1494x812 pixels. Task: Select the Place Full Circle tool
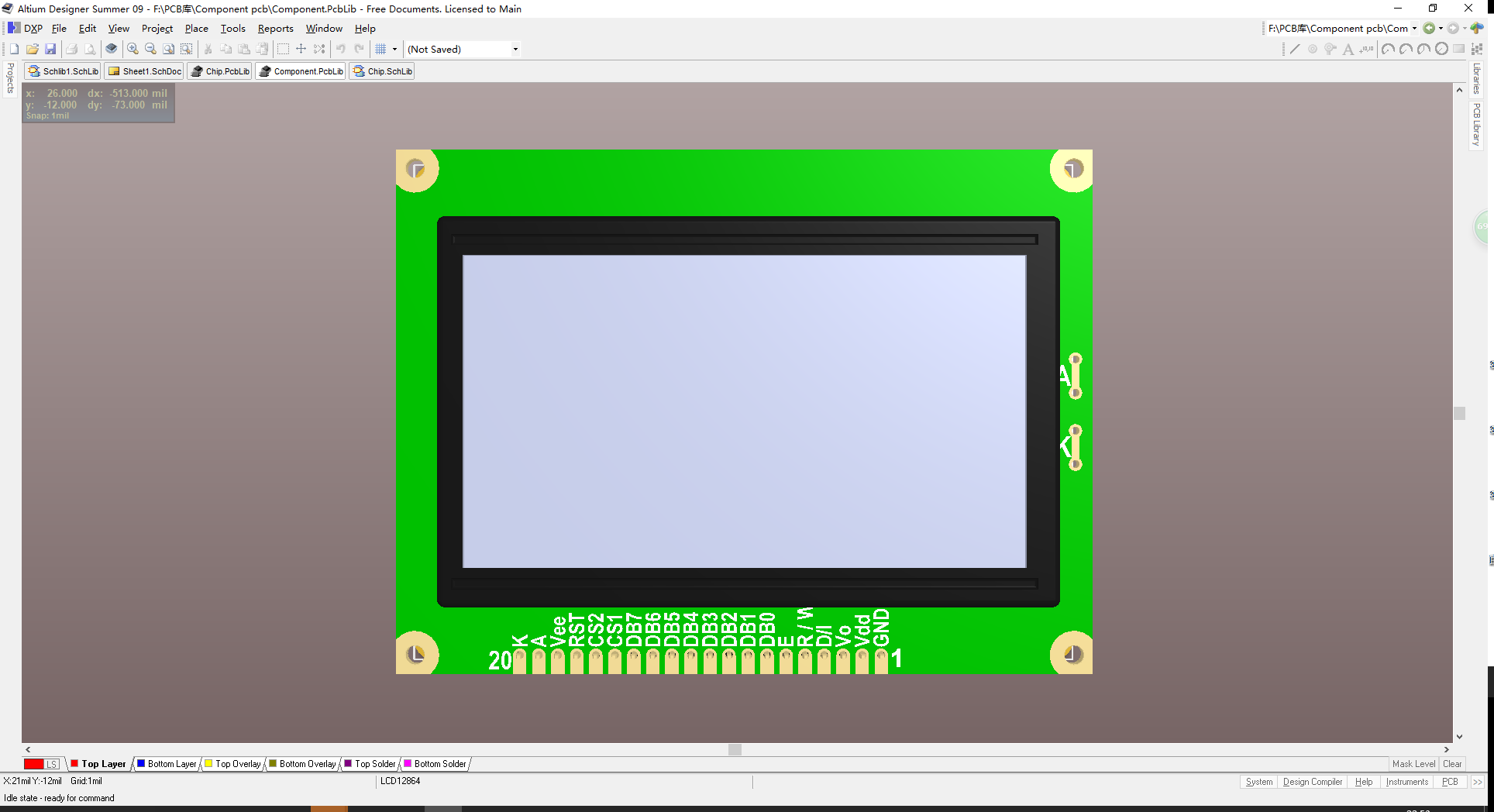(x=1441, y=49)
